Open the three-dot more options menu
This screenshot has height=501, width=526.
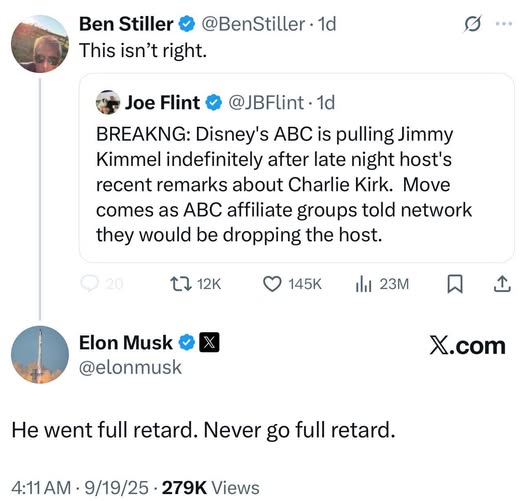504,24
